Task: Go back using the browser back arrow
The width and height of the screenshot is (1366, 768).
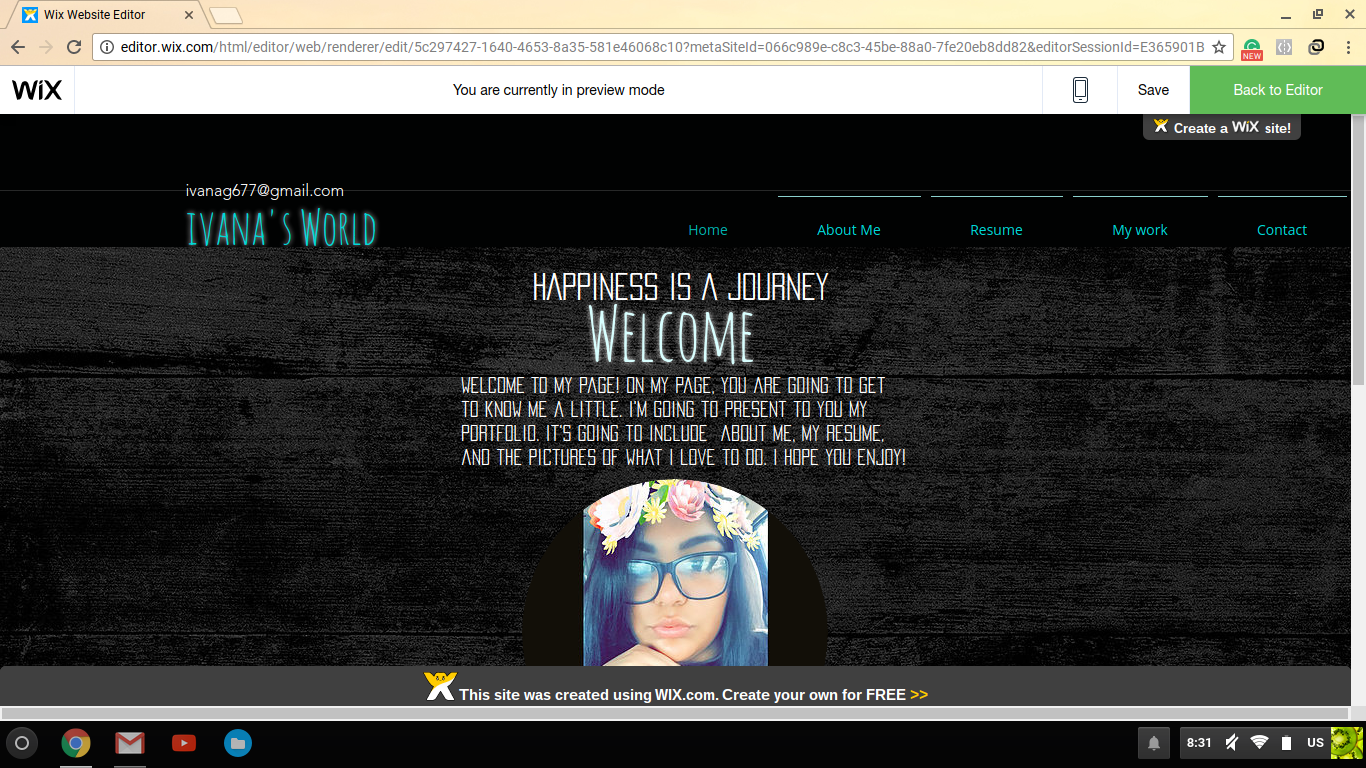Action: (18, 47)
